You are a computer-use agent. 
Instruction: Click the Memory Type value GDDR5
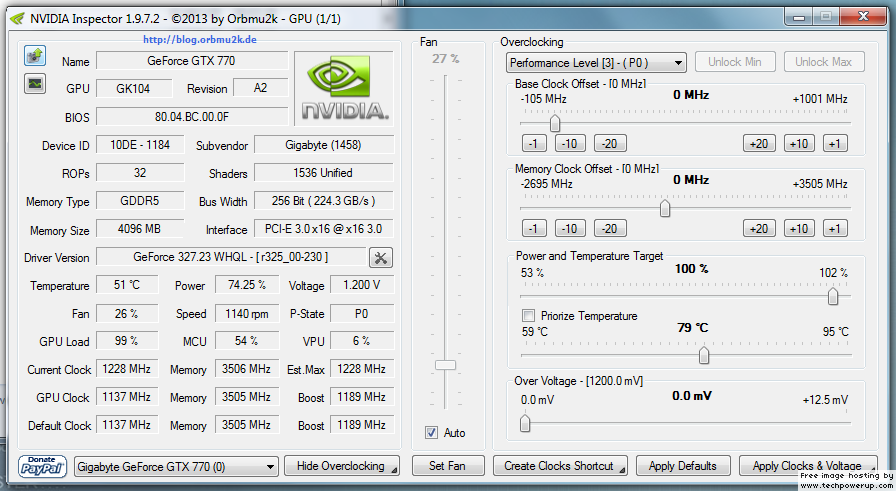(140, 201)
